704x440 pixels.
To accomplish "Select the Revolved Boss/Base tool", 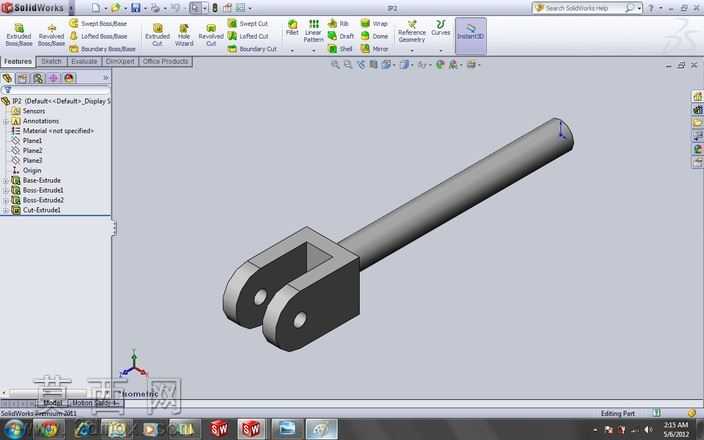I will [51, 35].
